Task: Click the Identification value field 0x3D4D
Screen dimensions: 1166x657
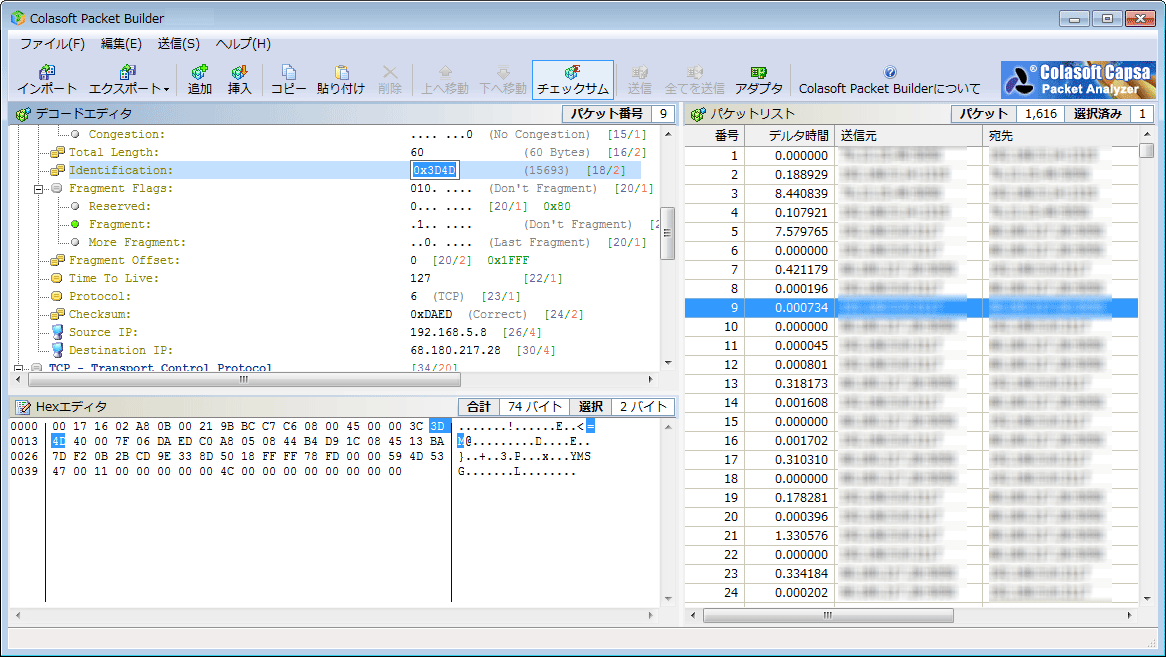Action: (x=435, y=171)
